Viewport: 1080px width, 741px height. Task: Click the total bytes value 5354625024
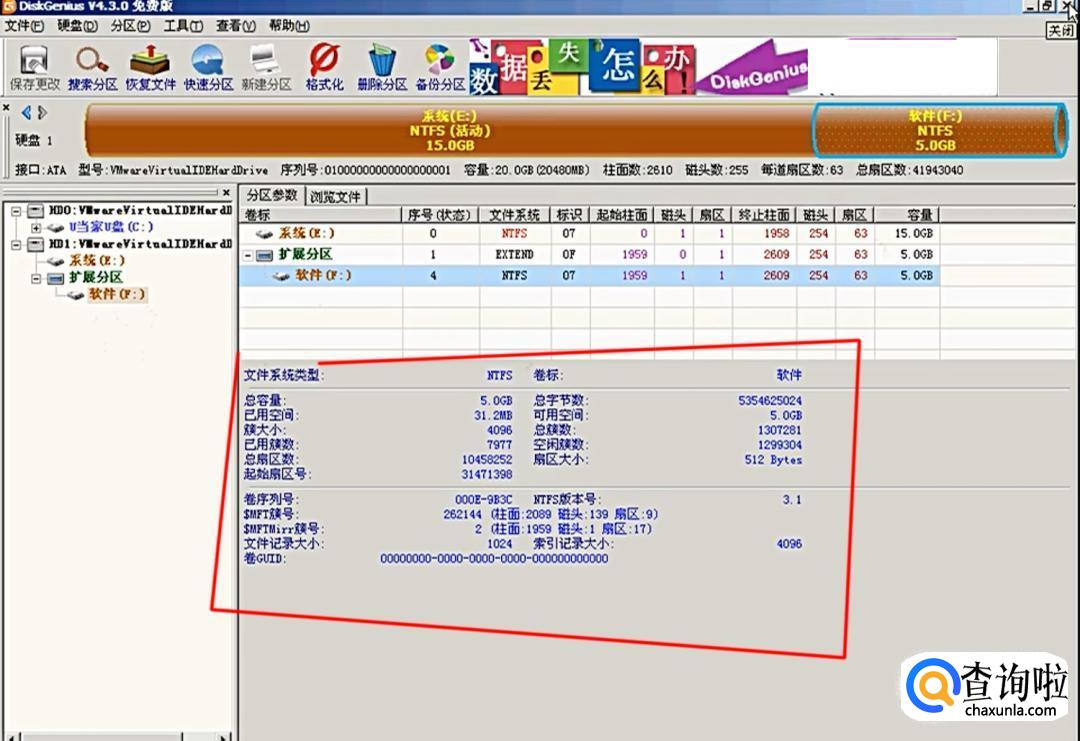click(x=770, y=400)
